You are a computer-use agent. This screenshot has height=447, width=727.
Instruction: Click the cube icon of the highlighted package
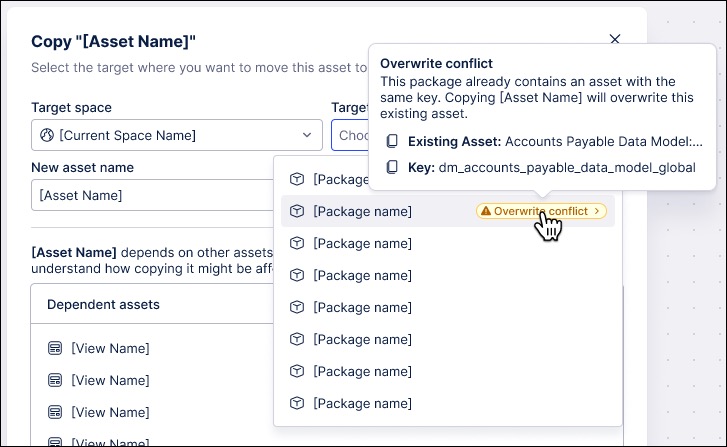click(x=297, y=211)
